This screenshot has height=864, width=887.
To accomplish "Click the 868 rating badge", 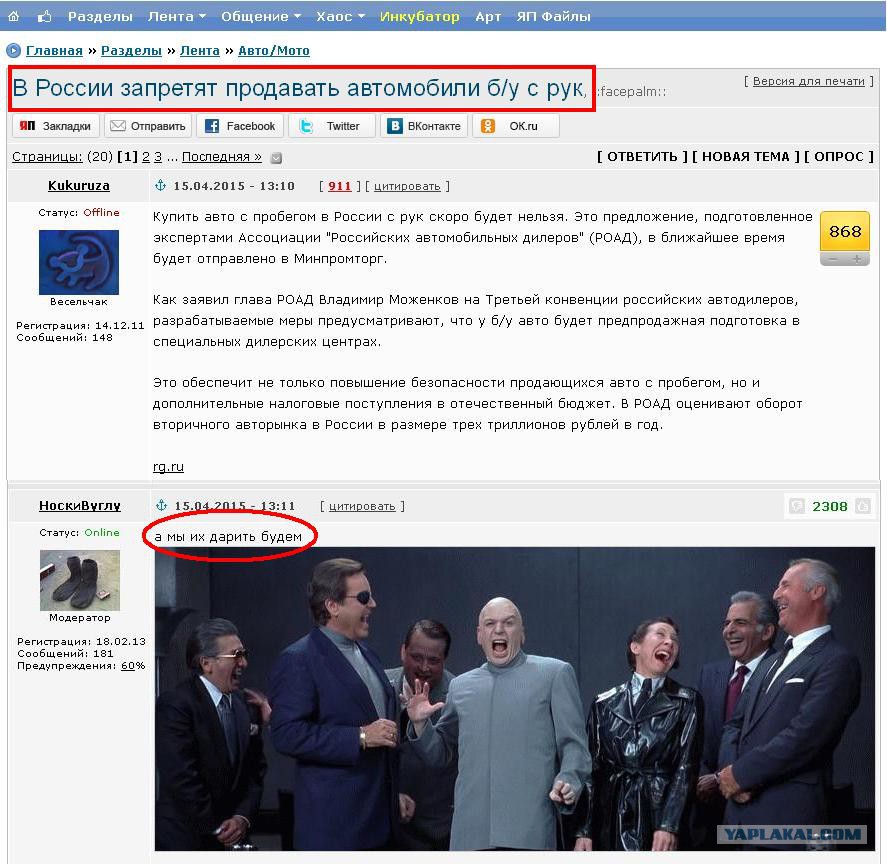I will [845, 231].
